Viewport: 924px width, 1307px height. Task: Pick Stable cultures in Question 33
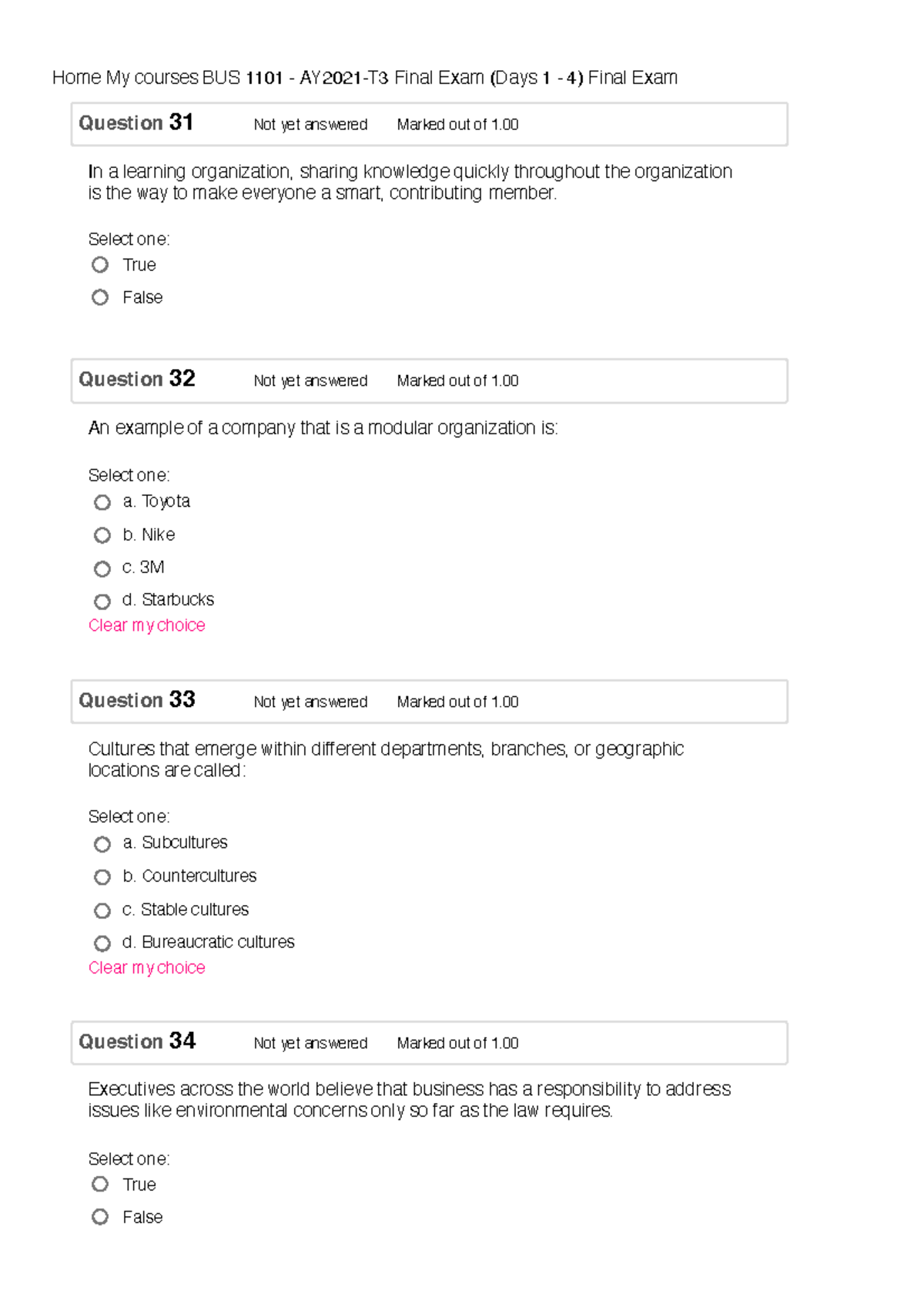102,910
